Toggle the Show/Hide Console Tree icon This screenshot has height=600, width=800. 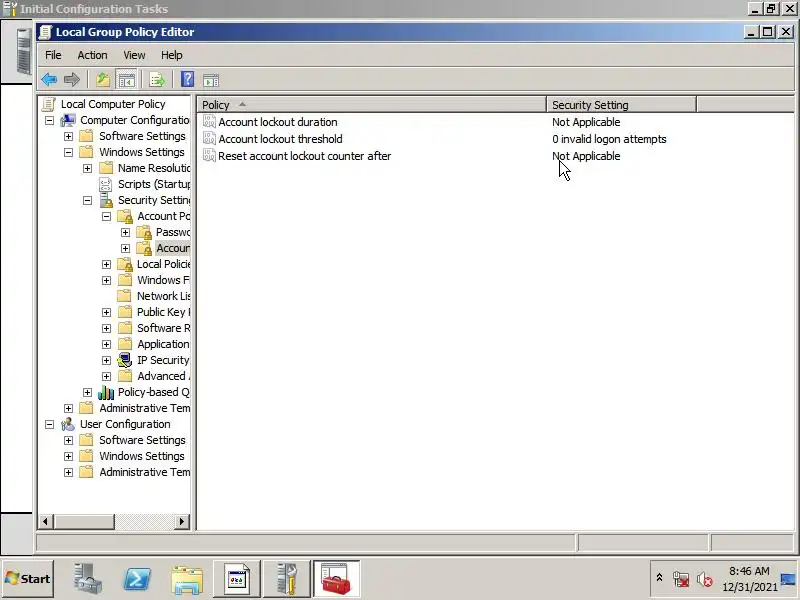(x=126, y=80)
